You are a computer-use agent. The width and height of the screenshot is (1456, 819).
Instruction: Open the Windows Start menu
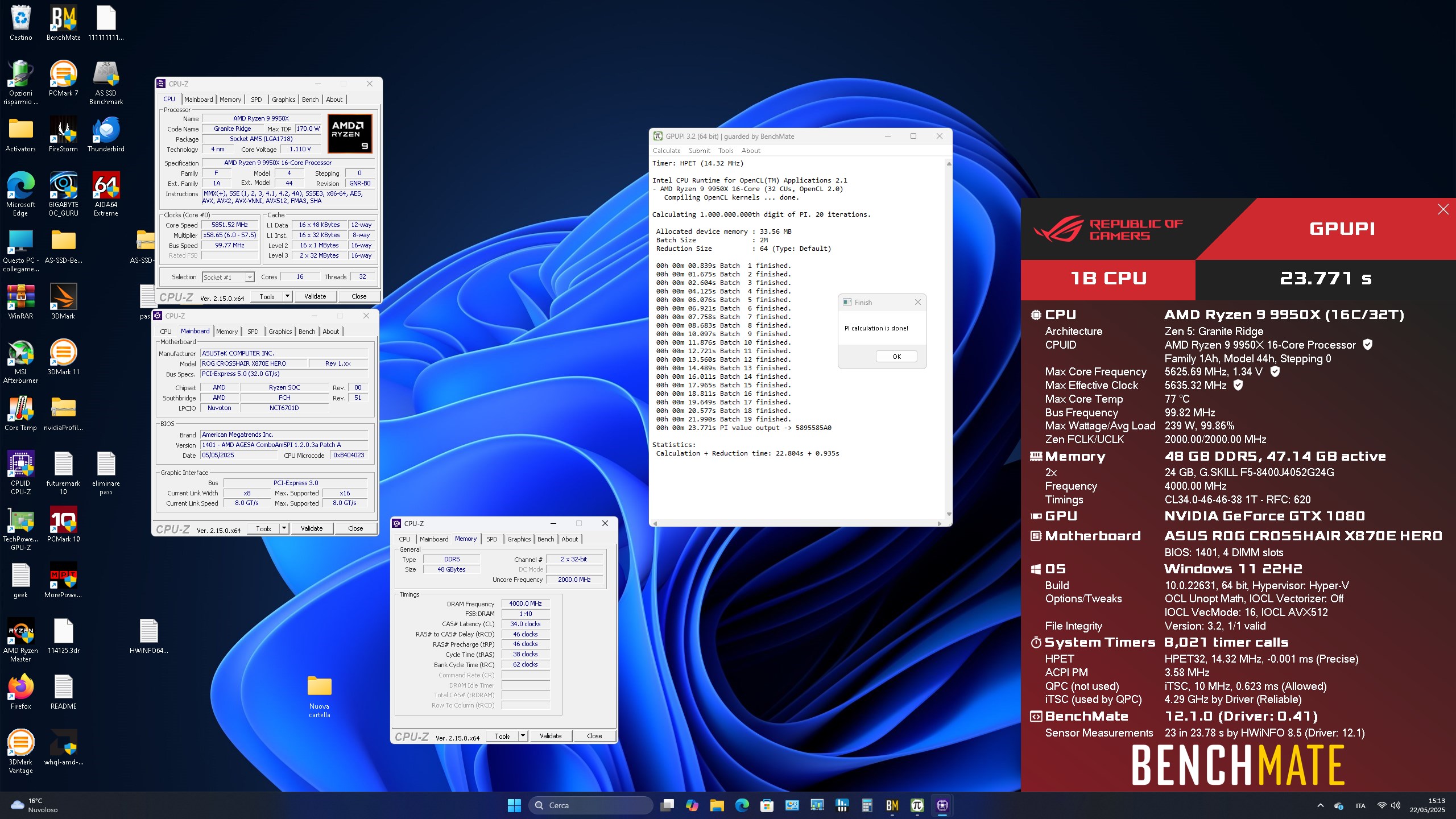(514, 805)
